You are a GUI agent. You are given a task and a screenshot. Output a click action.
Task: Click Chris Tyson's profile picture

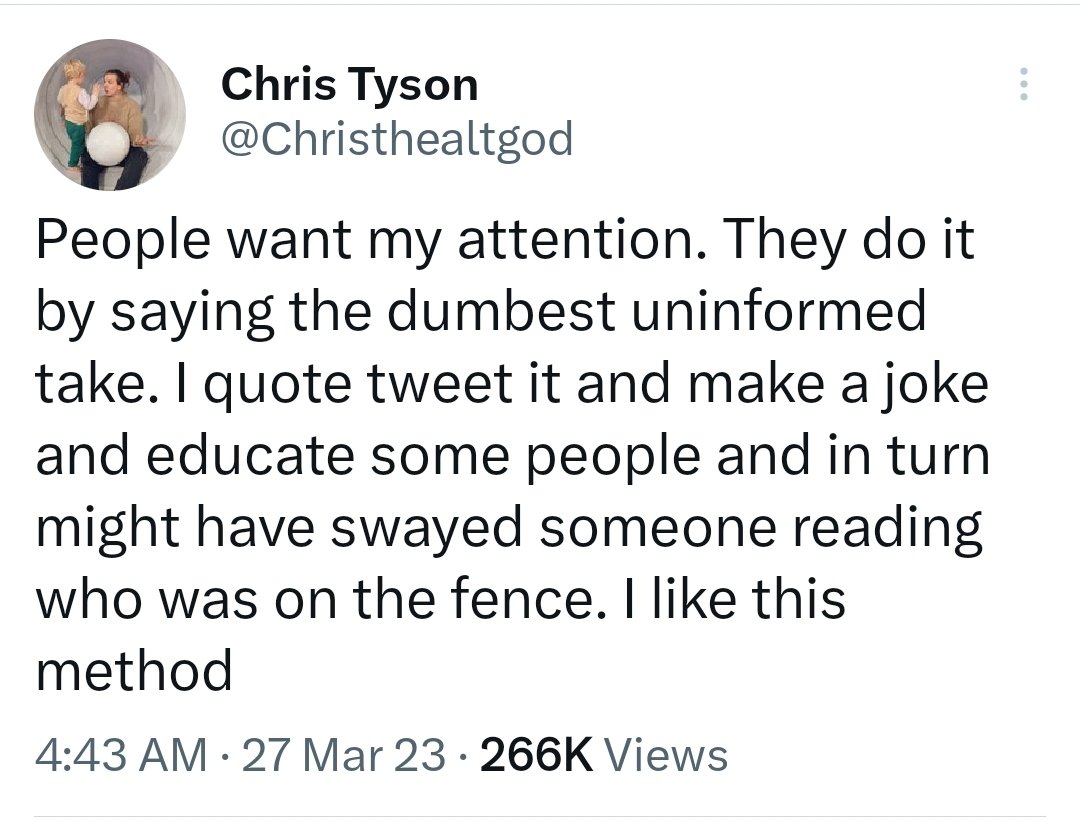(110, 114)
